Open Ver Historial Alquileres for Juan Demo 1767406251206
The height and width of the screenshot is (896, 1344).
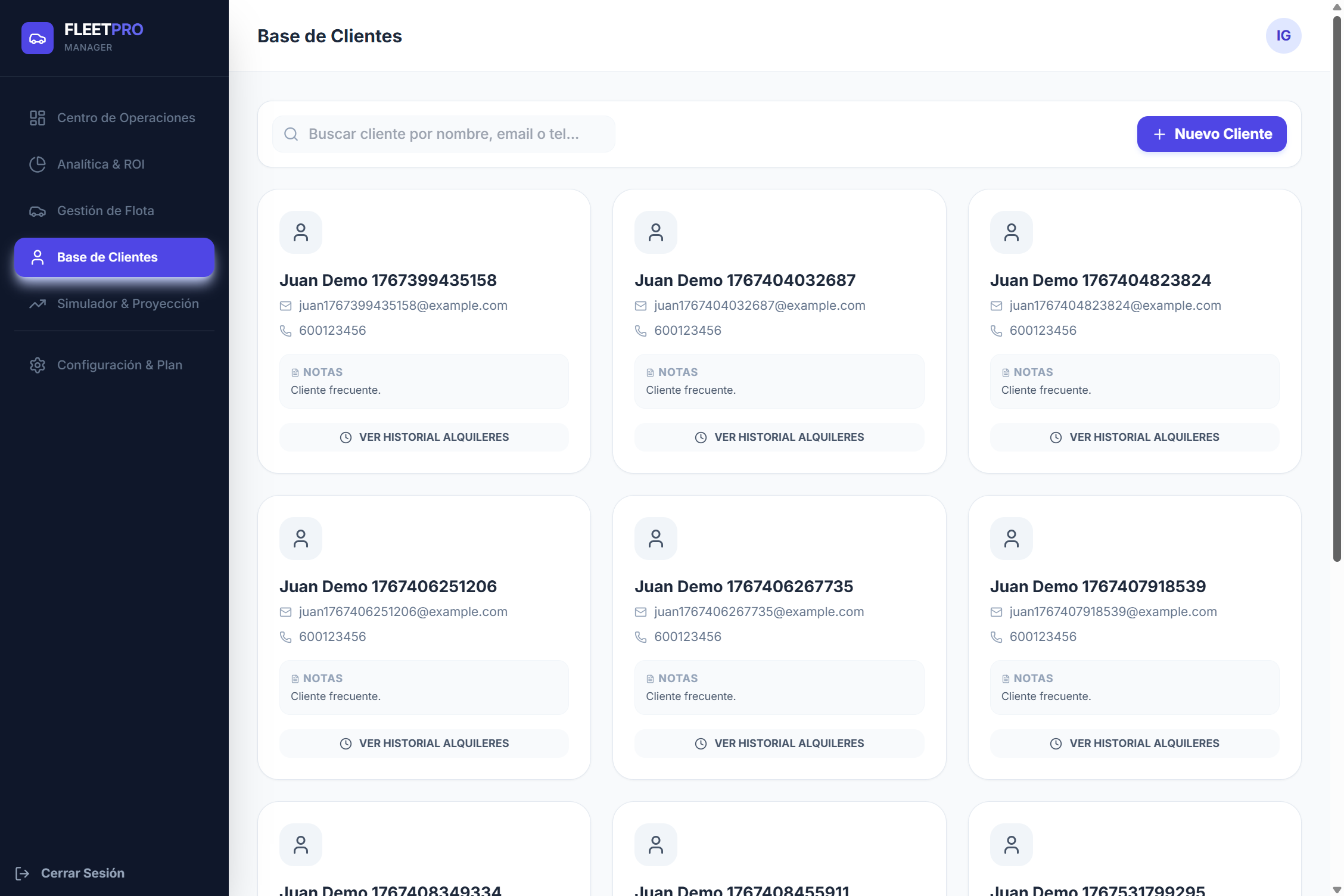pos(424,743)
